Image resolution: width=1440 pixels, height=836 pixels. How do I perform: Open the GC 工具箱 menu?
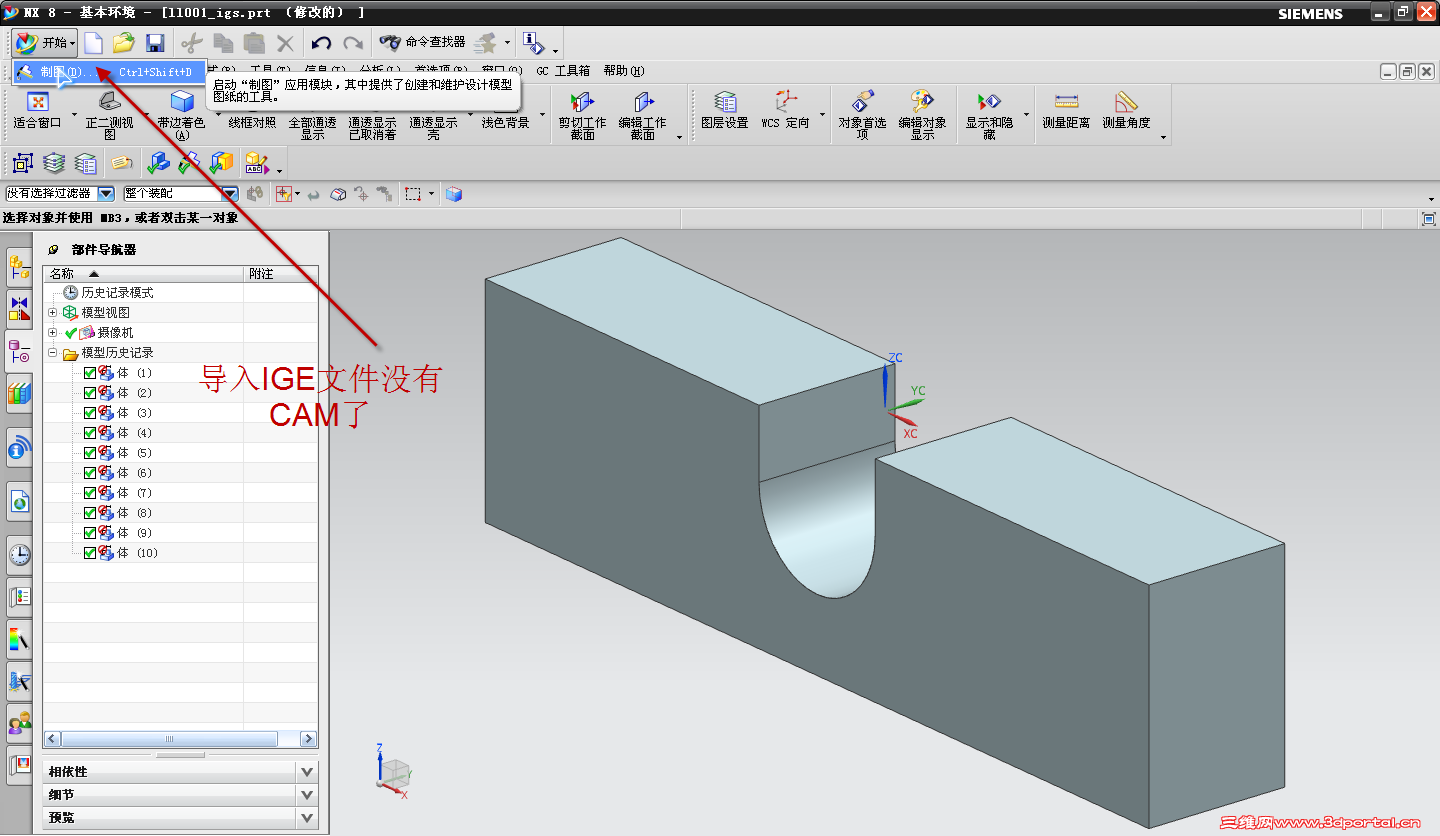point(563,71)
